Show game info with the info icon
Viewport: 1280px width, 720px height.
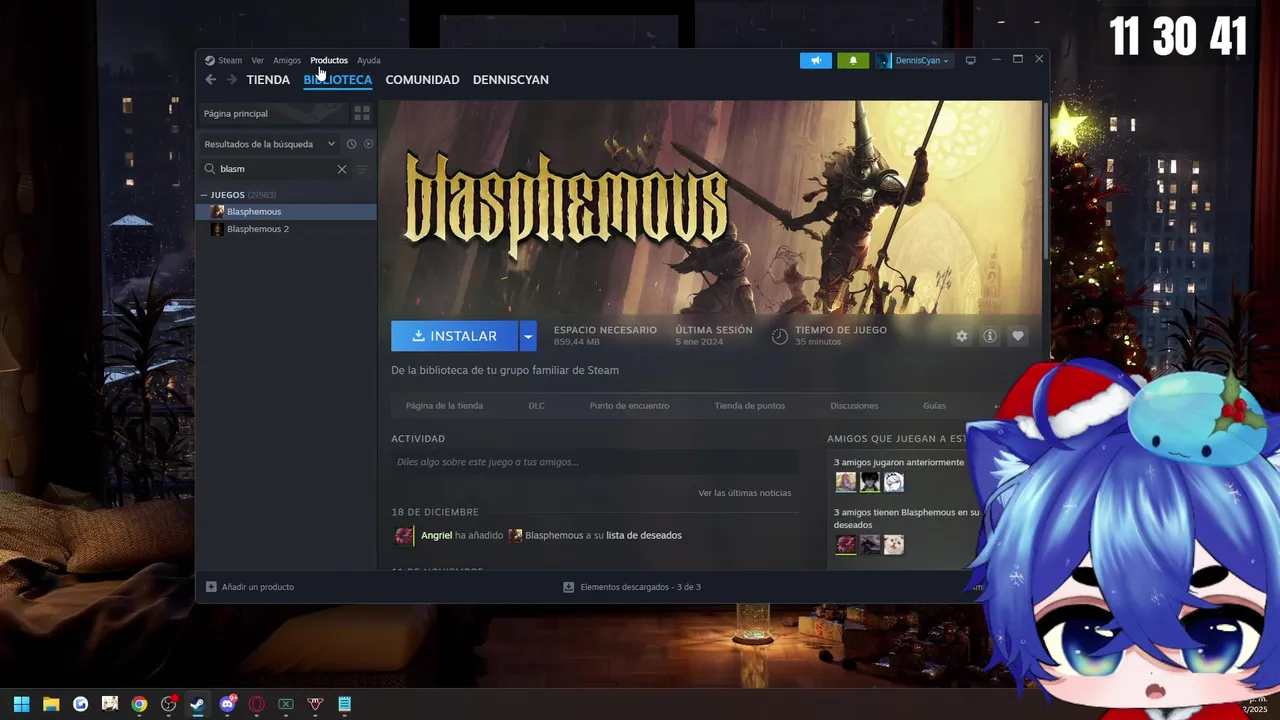[990, 336]
